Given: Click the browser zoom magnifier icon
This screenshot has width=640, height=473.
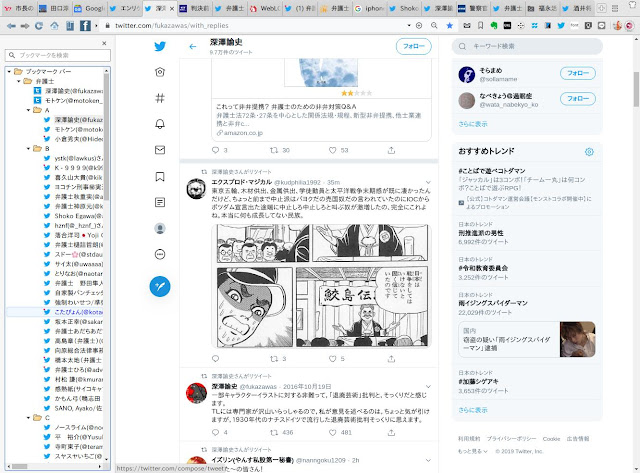Looking at the screenshot, I should tap(434, 25).
